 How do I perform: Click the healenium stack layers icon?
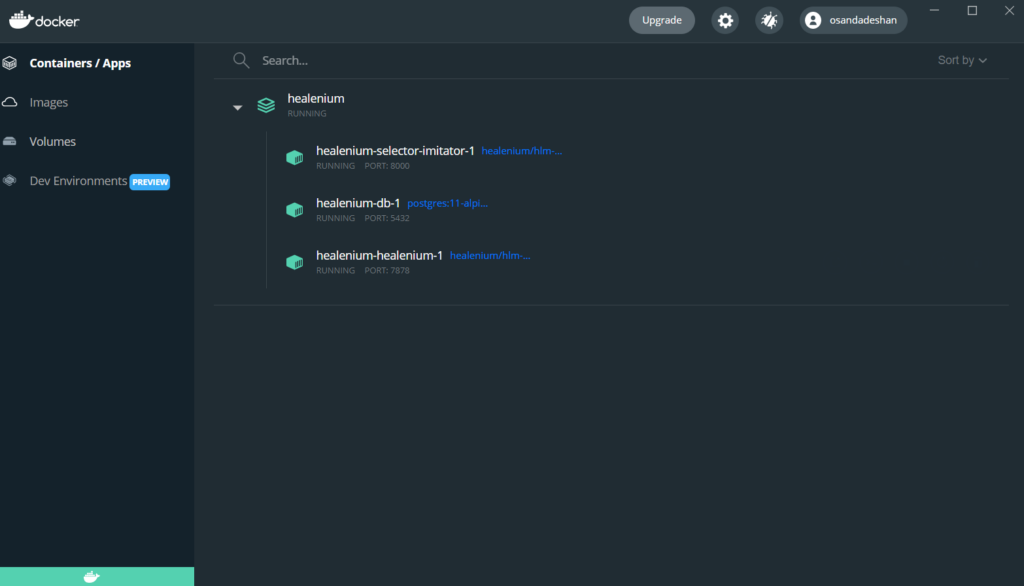(266, 105)
